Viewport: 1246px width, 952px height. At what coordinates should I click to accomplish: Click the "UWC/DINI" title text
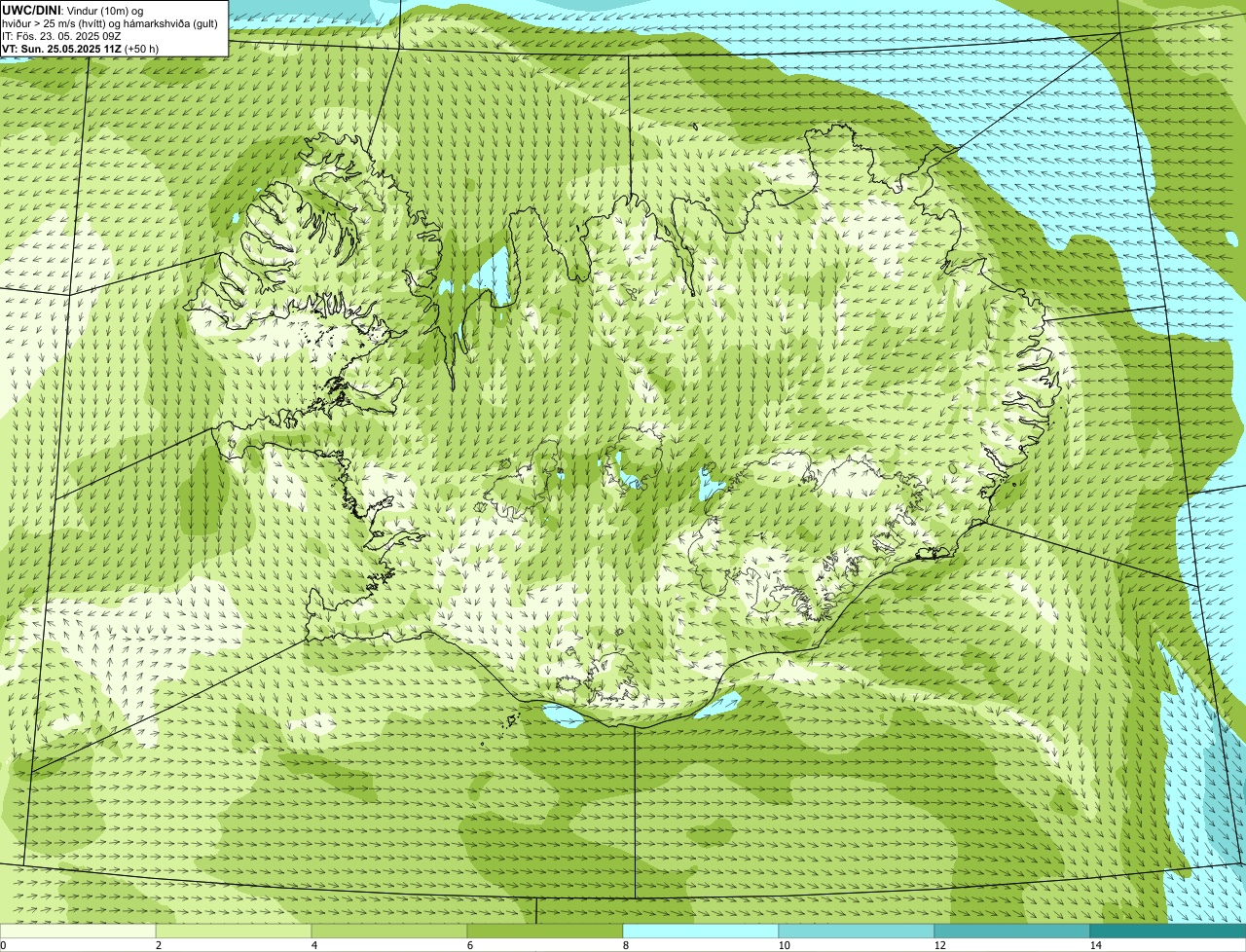point(31,10)
